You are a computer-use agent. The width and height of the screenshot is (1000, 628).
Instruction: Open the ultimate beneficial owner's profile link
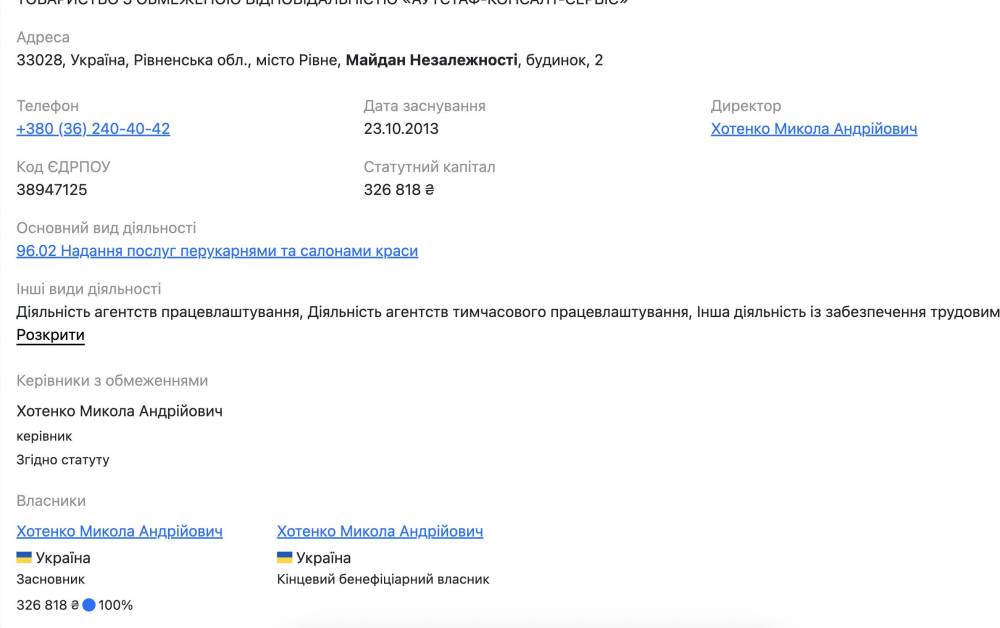click(379, 531)
